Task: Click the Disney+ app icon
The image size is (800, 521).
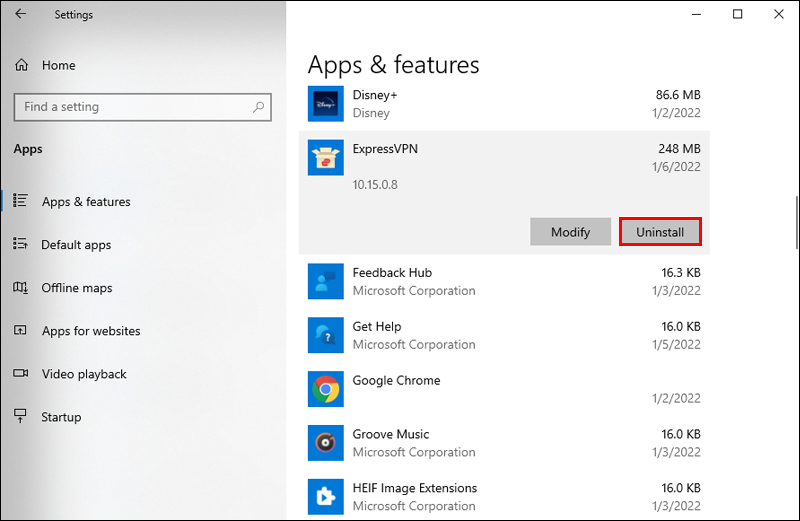Action: click(x=326, y=104)
